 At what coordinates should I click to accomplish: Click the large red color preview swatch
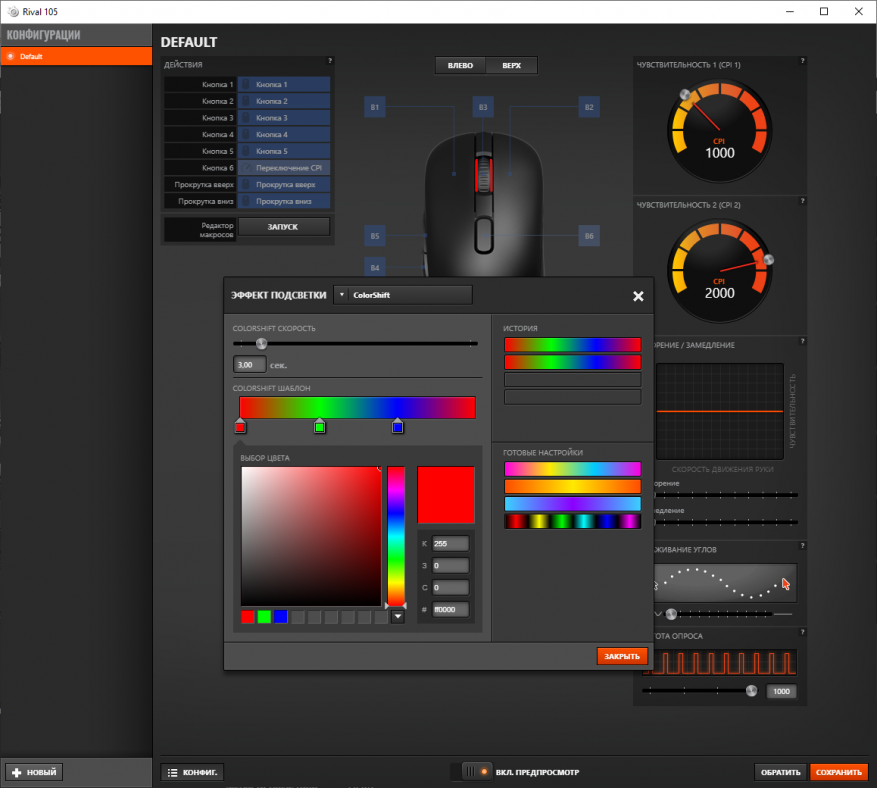(446, 495)
